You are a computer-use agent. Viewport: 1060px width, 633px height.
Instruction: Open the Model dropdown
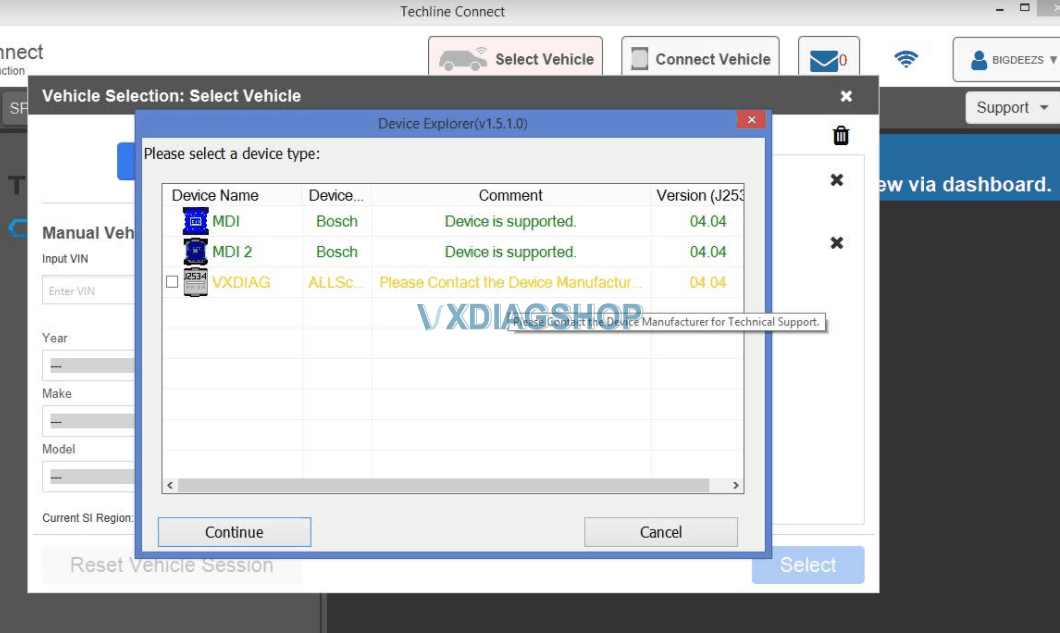89,476
